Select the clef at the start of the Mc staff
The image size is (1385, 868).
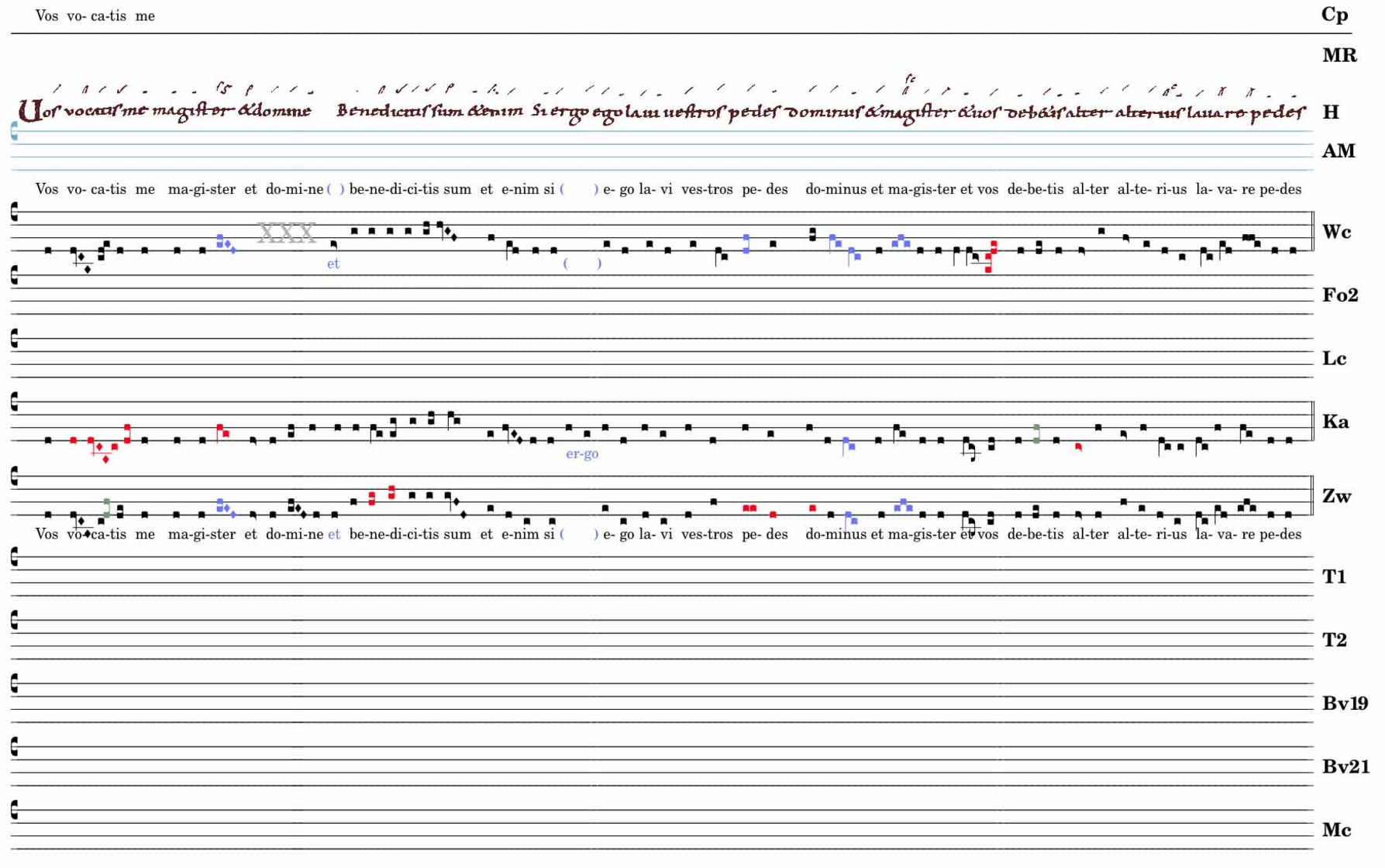point(15,811)
